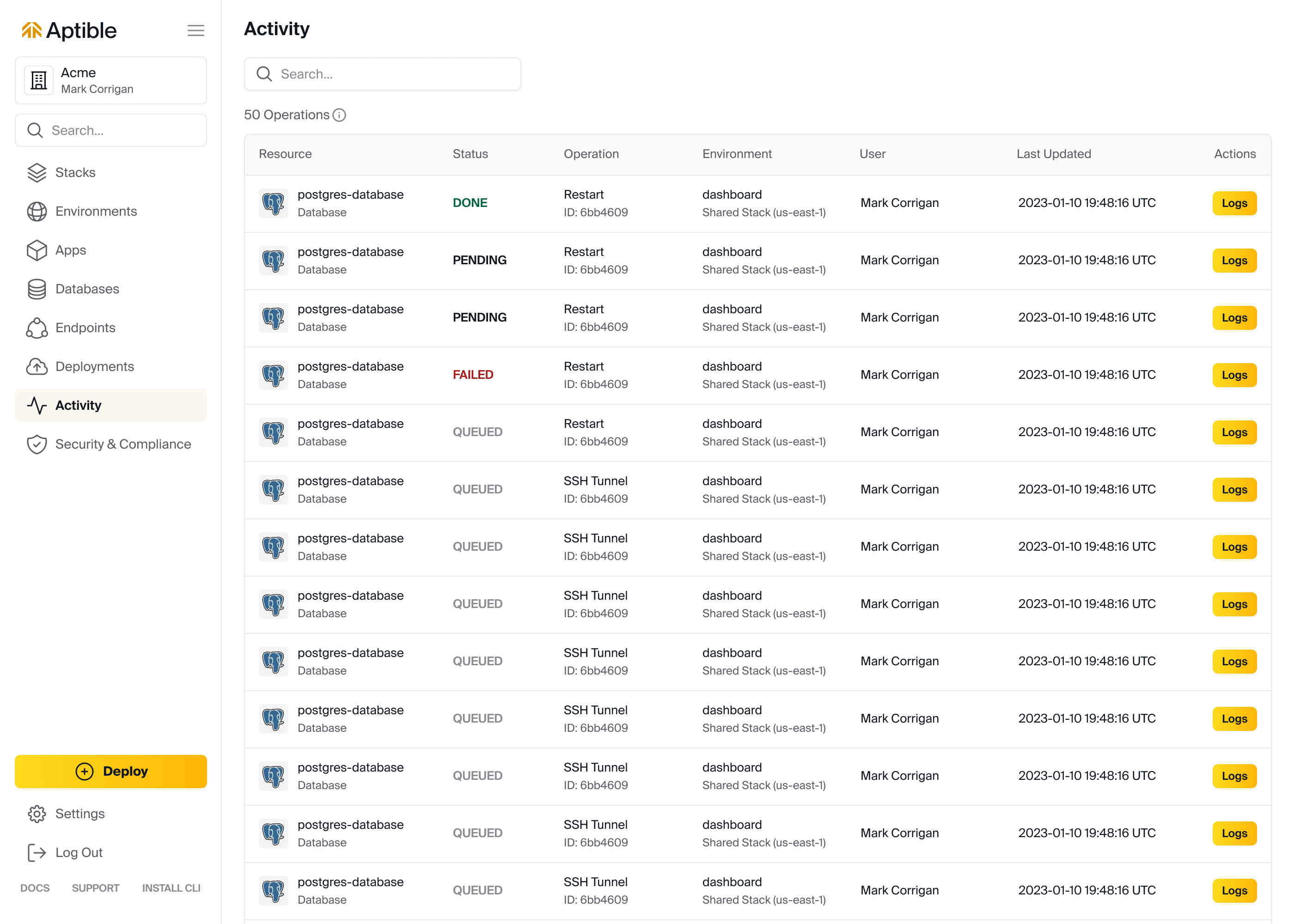Open the DOCS menu link at the bottom
Viewport: 1294px width, 924px height.
click(35, 888)
